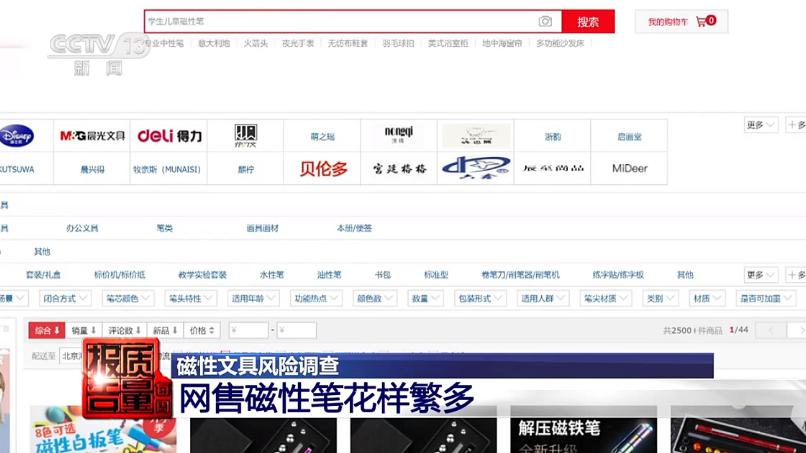Select the deli 得力 brand logo
The height and width of the screenshot is (453, 806).
pyautogui.click(x=169, y=136)
